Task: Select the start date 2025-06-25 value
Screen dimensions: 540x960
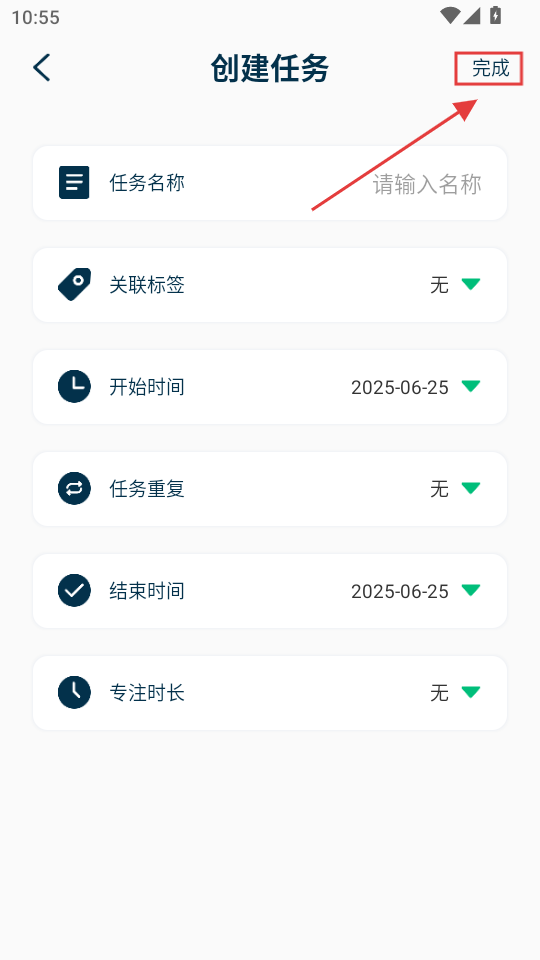Action: coord(400,388)
